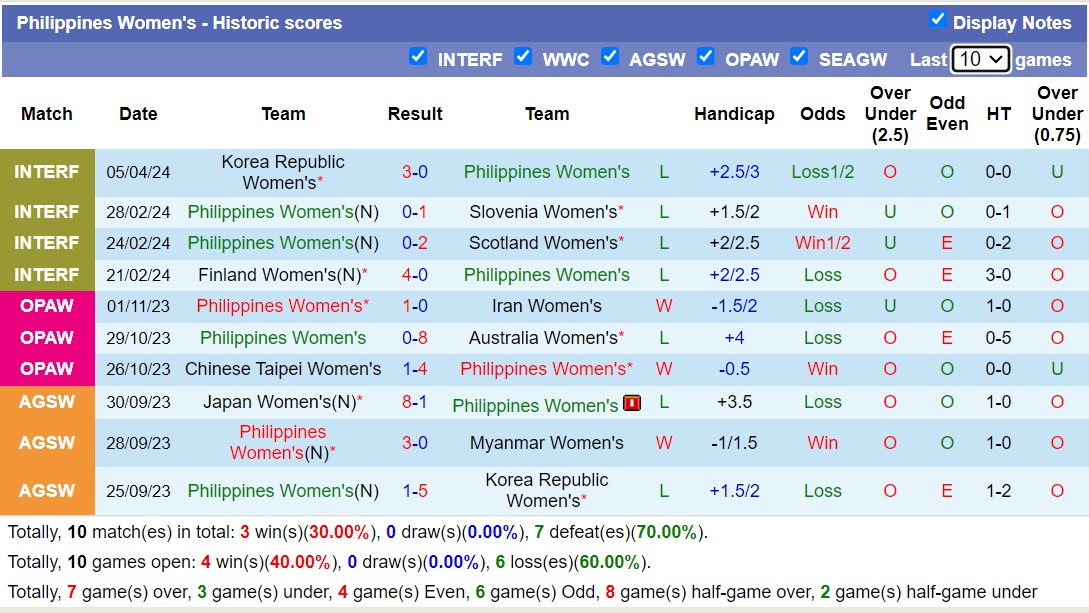Screen dimensions: 1089x613
Task: Open the Scotland Women's team page
Action: click(x=543, y=243)
